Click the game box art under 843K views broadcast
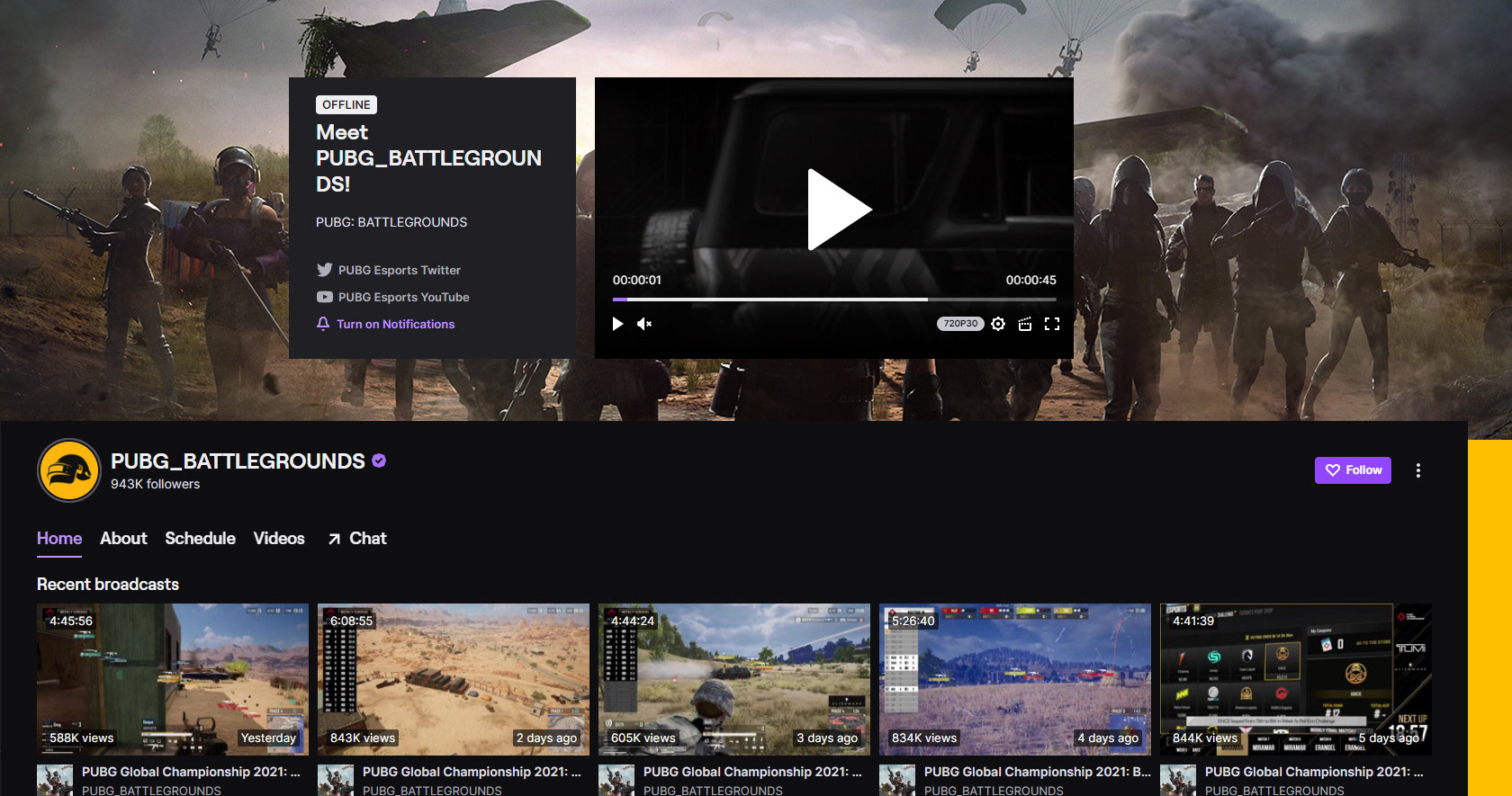This screenshot has width=1512, height=796. (336, 780)
